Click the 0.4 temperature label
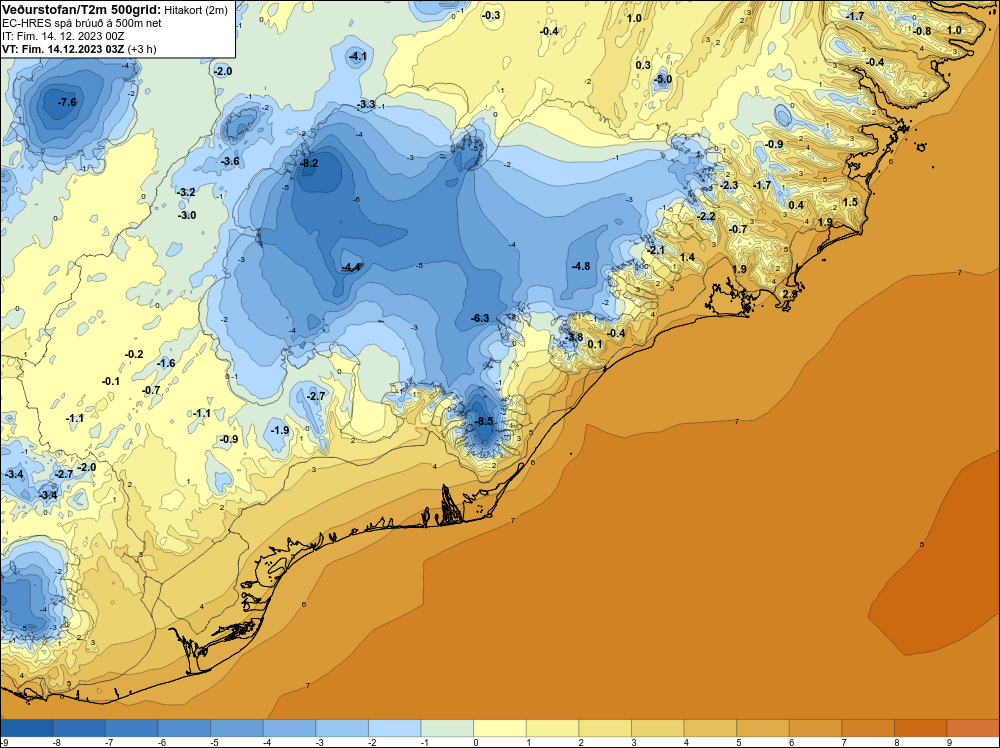The image size is (1000, 748). click(x=796, y=205)
